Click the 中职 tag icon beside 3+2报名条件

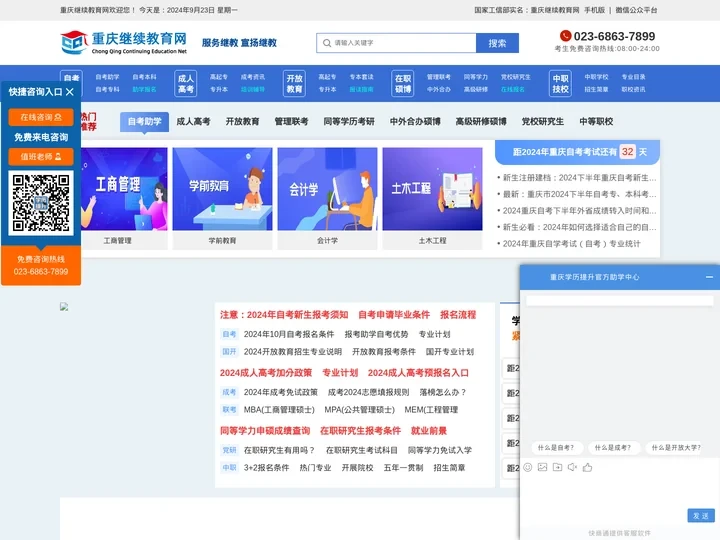coord(229,467)
